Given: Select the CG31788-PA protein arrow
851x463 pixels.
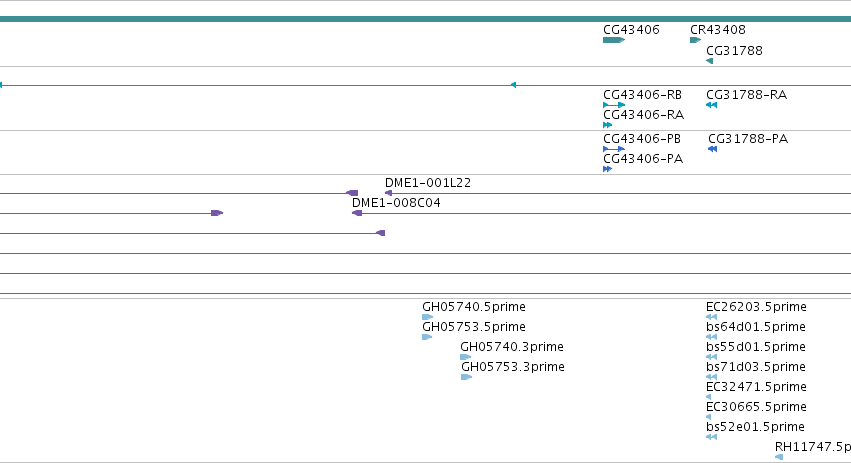Looking at the screenshot, I should (713, 149).
